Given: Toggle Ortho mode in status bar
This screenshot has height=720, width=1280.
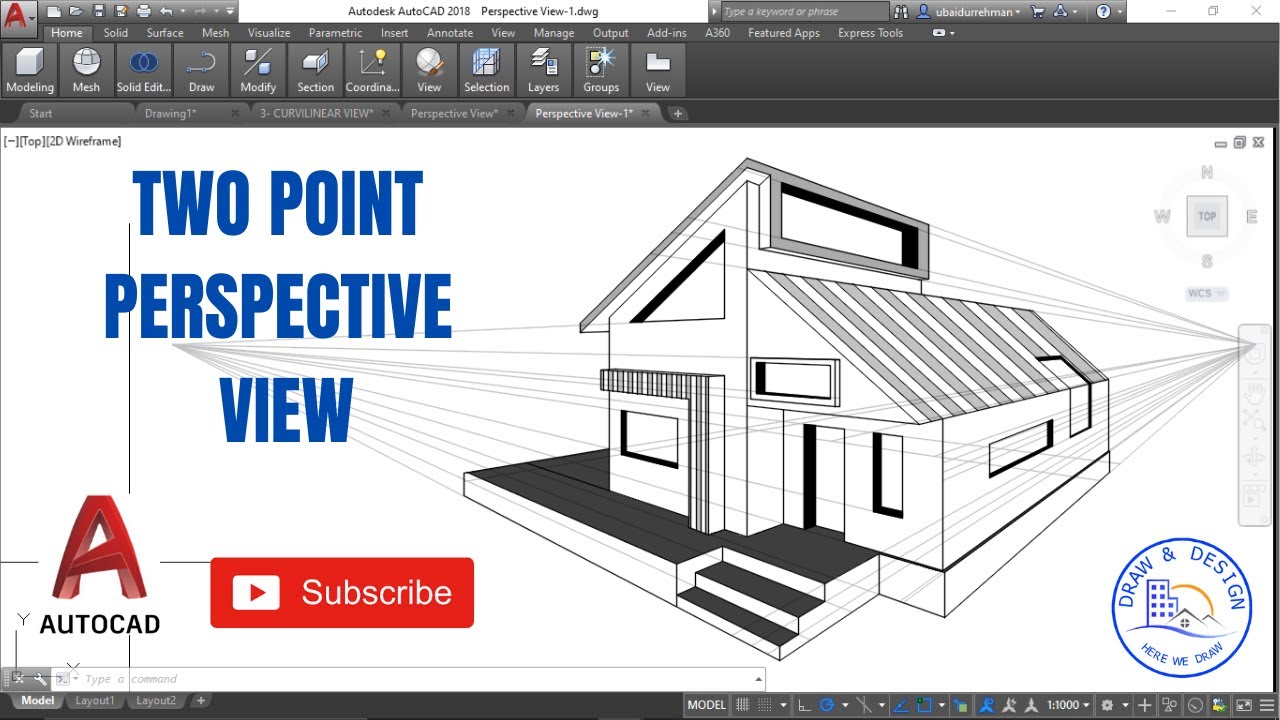Looking at the screenshot, I should coord(804,705).
